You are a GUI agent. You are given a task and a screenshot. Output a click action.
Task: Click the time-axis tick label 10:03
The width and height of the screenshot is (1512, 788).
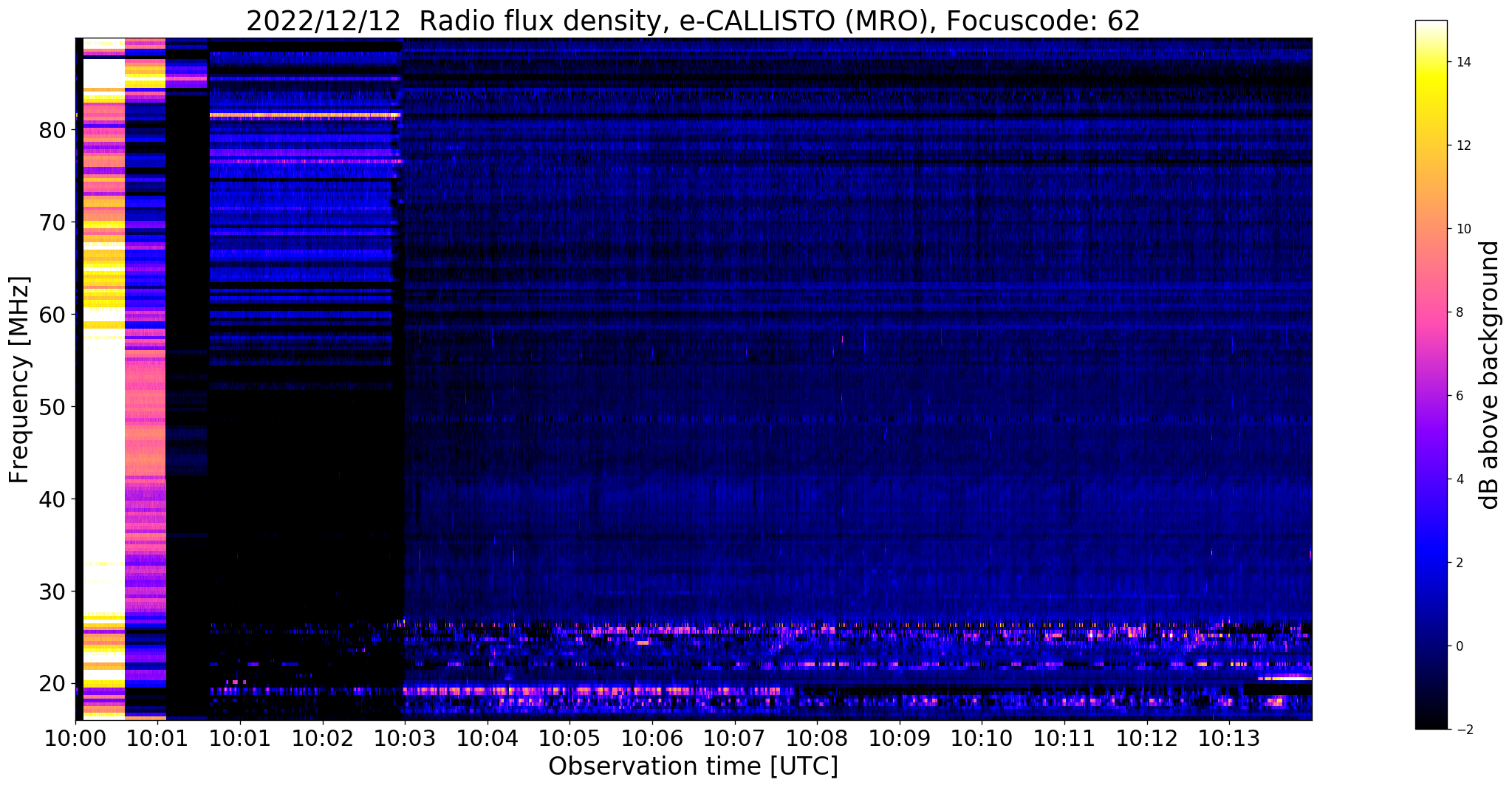coord(405,739)
